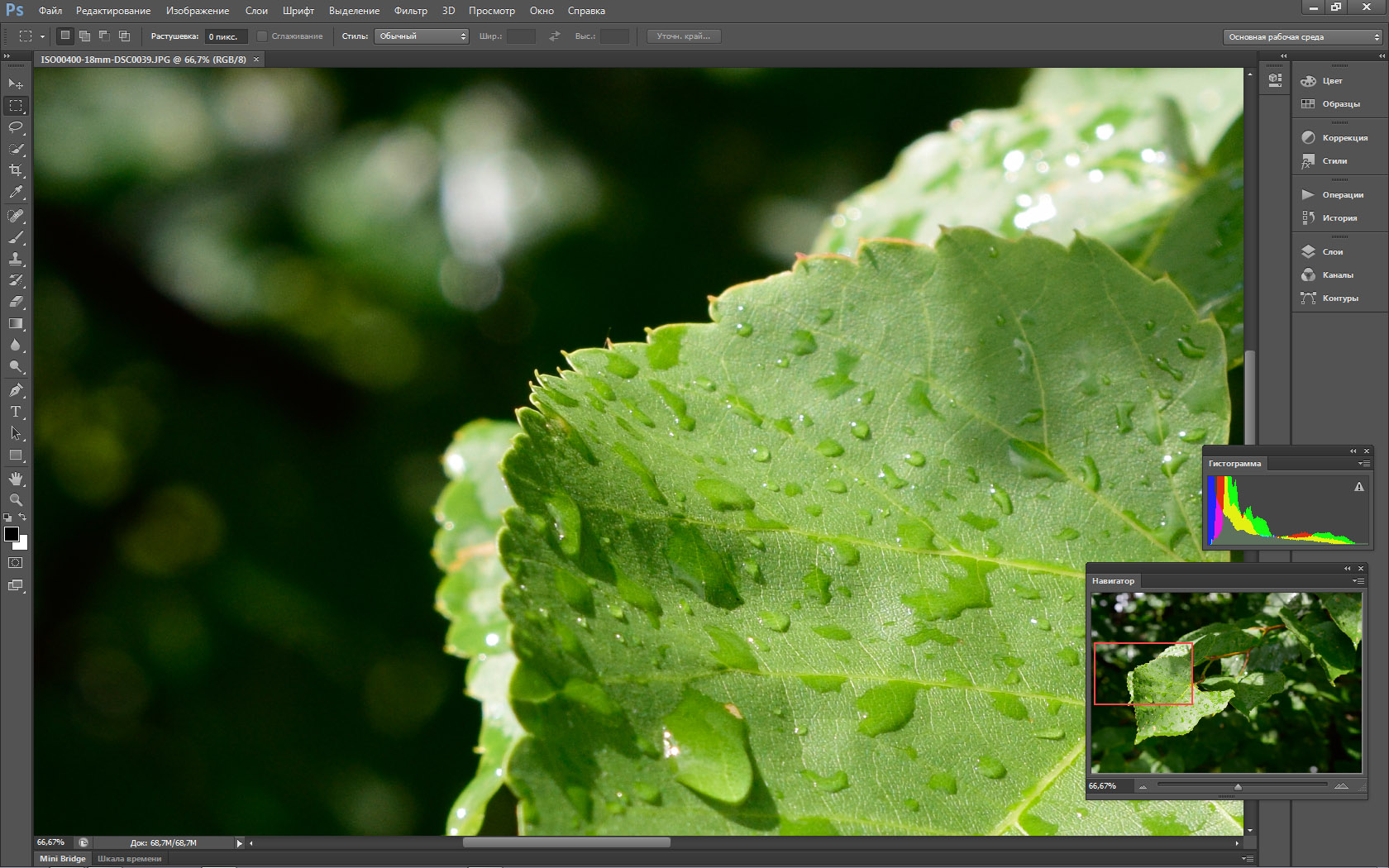Click the Уточн. край button
Screen dimensions: 1389x868
tap(684, 36)
